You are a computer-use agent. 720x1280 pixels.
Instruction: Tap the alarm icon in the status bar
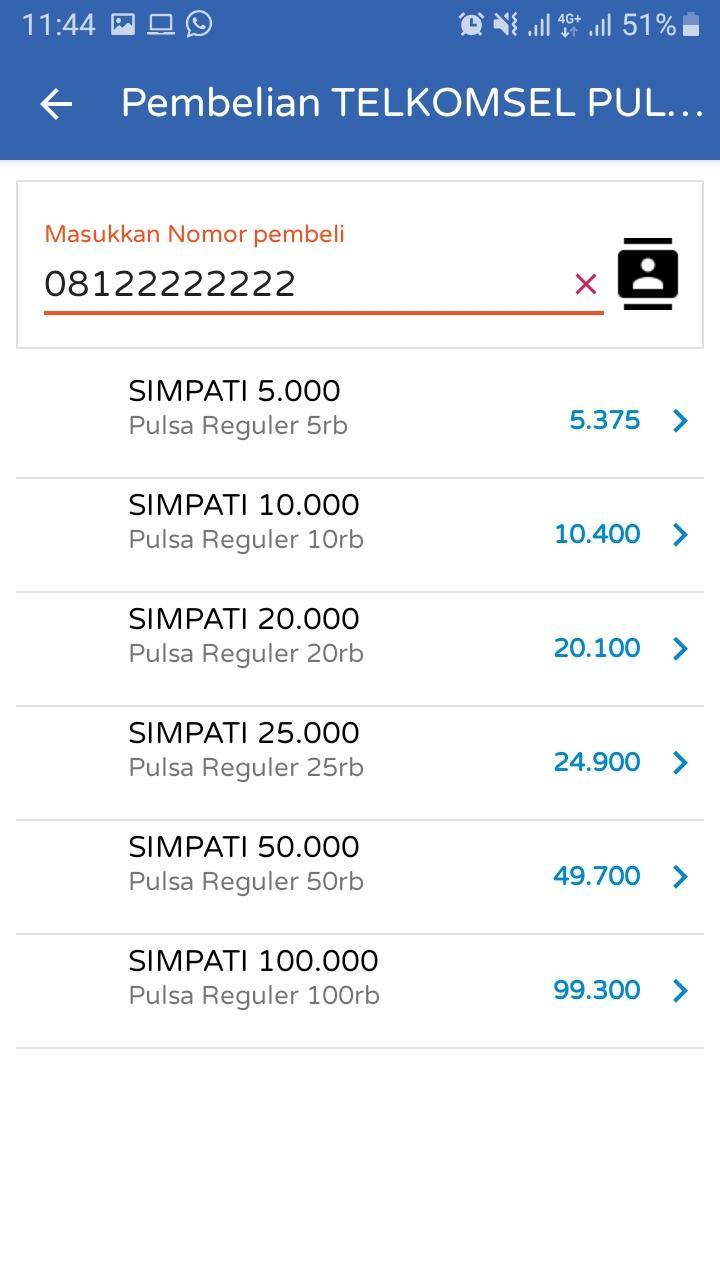point(471,24)
